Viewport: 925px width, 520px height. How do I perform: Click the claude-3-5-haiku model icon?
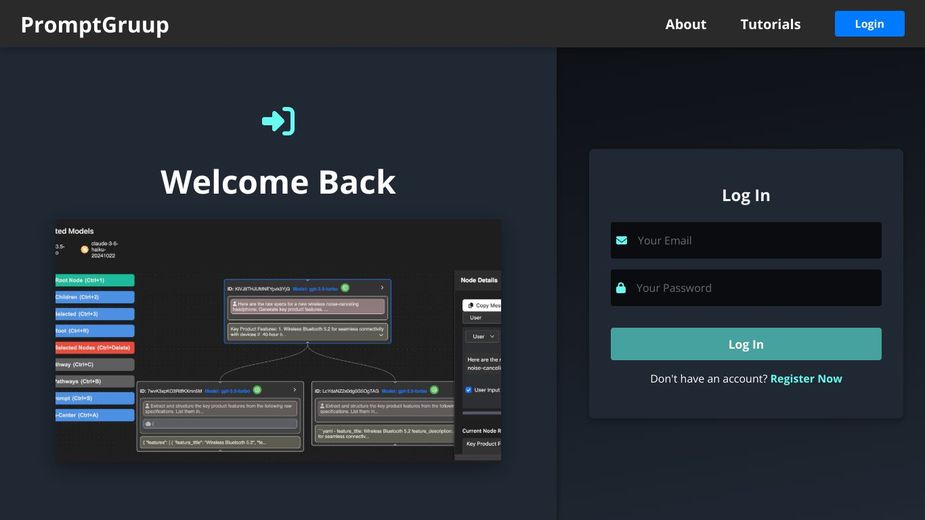point(85,249)
